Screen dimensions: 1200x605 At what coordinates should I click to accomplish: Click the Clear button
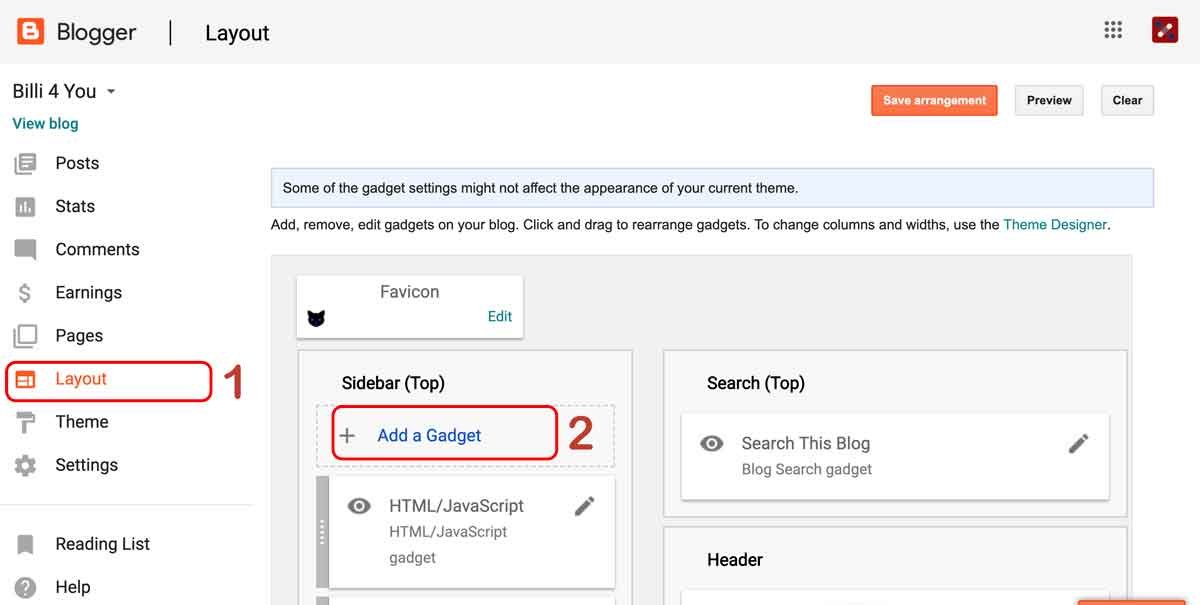[x=1127, y=100]
